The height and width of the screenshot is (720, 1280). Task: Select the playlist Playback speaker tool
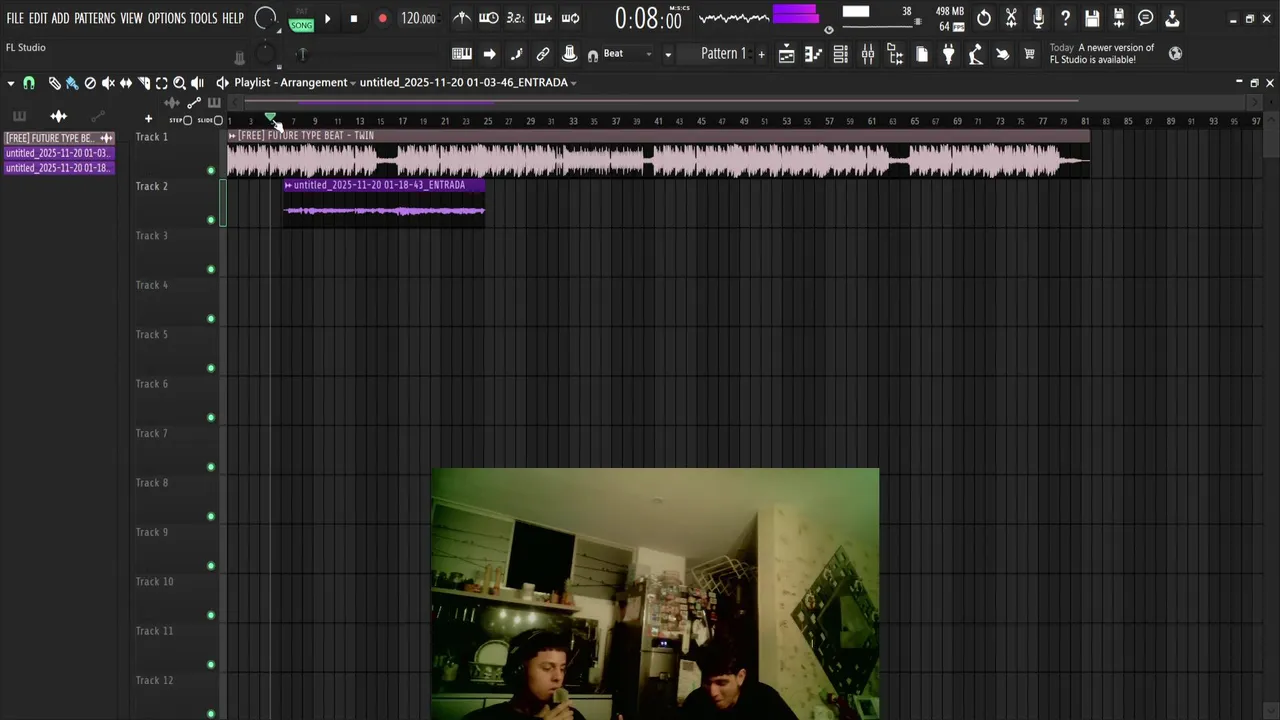(x=198, y=83)
